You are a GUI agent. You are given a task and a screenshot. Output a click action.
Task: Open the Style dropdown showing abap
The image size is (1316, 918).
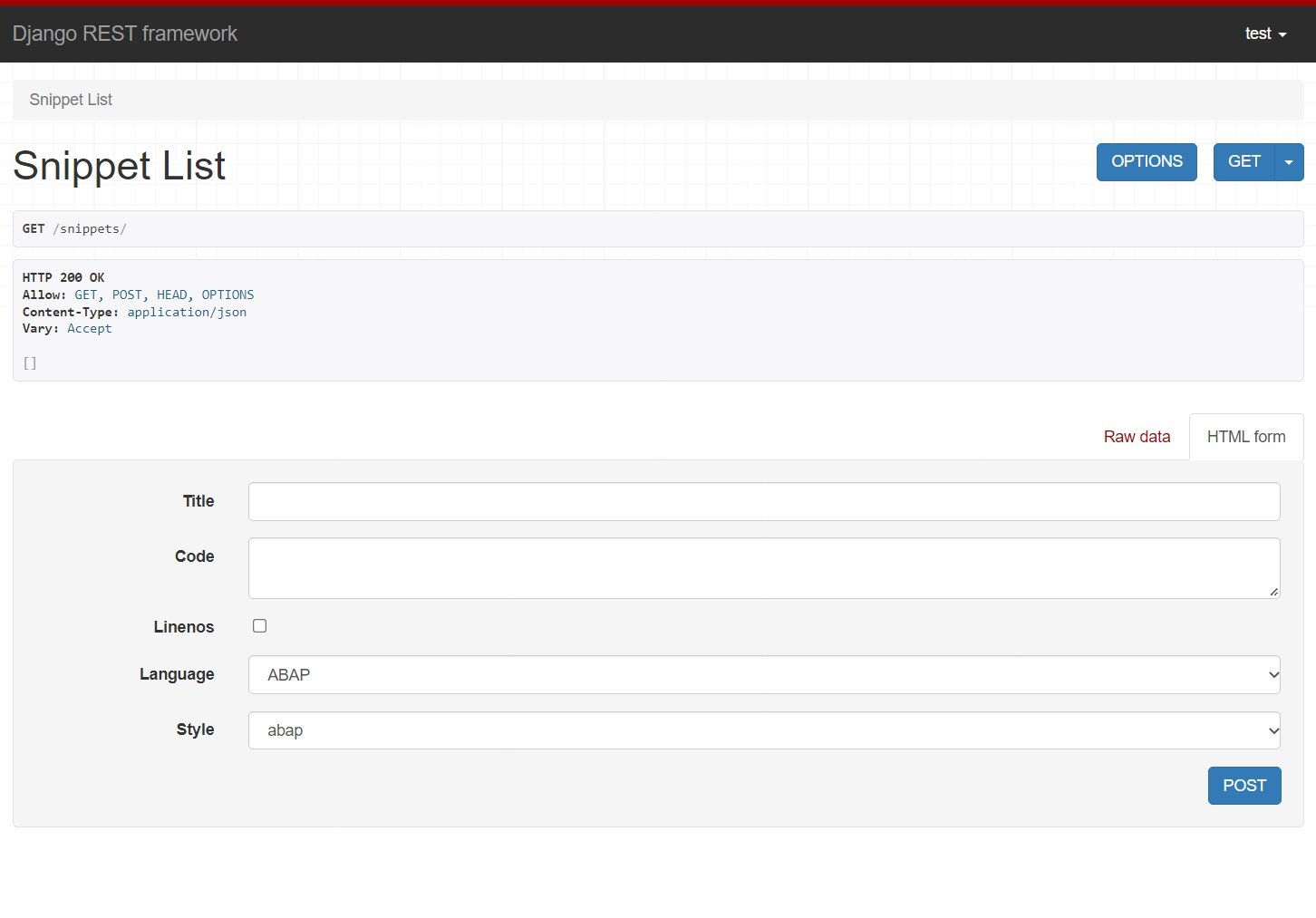click(x=764, y=730)
